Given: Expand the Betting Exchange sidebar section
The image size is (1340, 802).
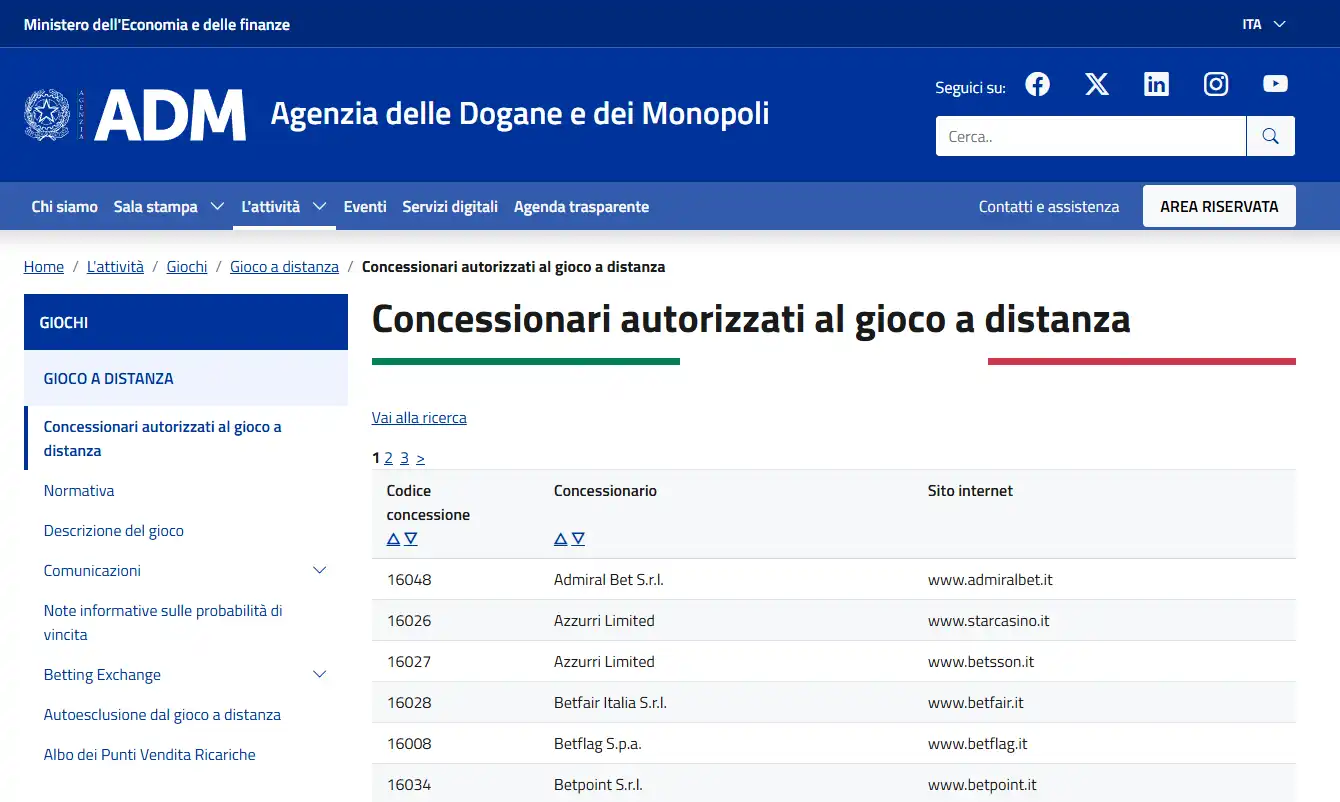Looking at the screenshot, I should coord(320,675).
